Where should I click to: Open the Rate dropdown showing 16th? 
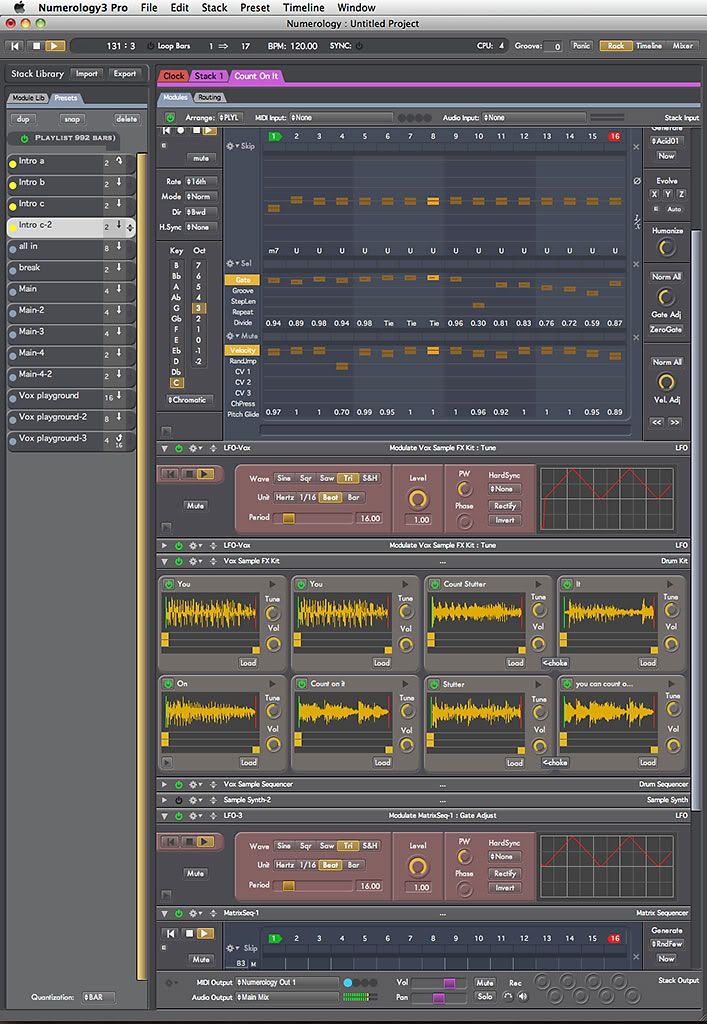pyautogui.click(x=200, y=182)
